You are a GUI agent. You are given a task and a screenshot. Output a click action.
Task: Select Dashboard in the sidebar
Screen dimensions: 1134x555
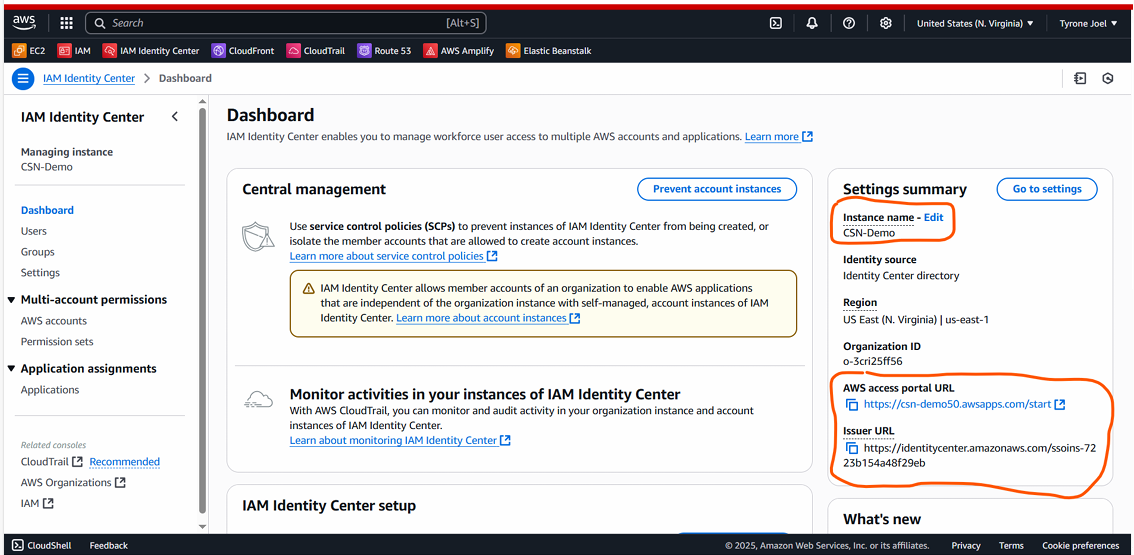pos(47,211)
